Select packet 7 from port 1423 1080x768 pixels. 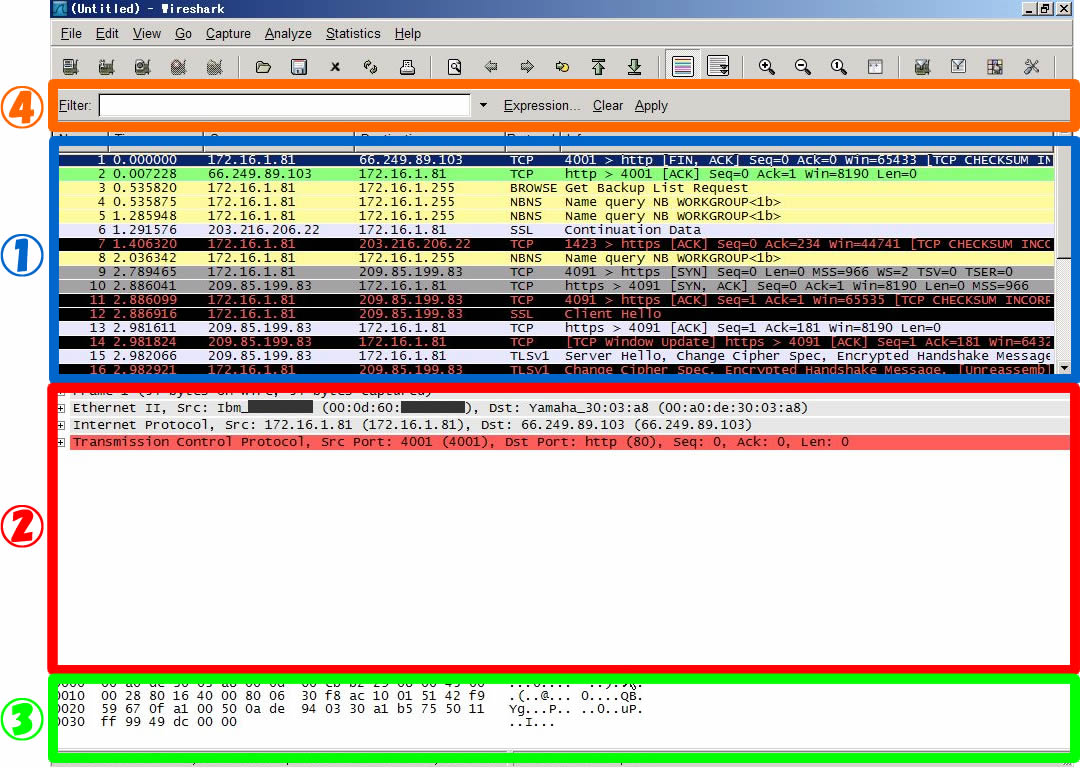(x=556, y=244)
